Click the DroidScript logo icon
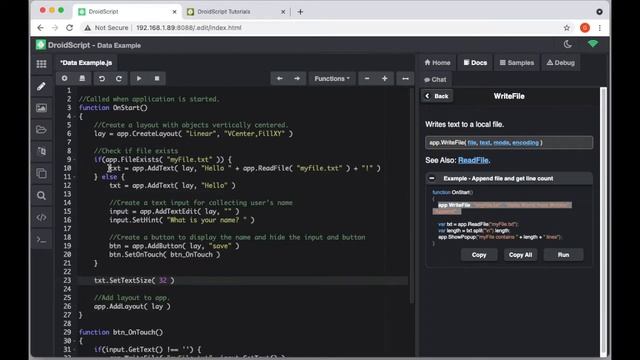Viewport: 640px width, 360px height. point(40,44)
